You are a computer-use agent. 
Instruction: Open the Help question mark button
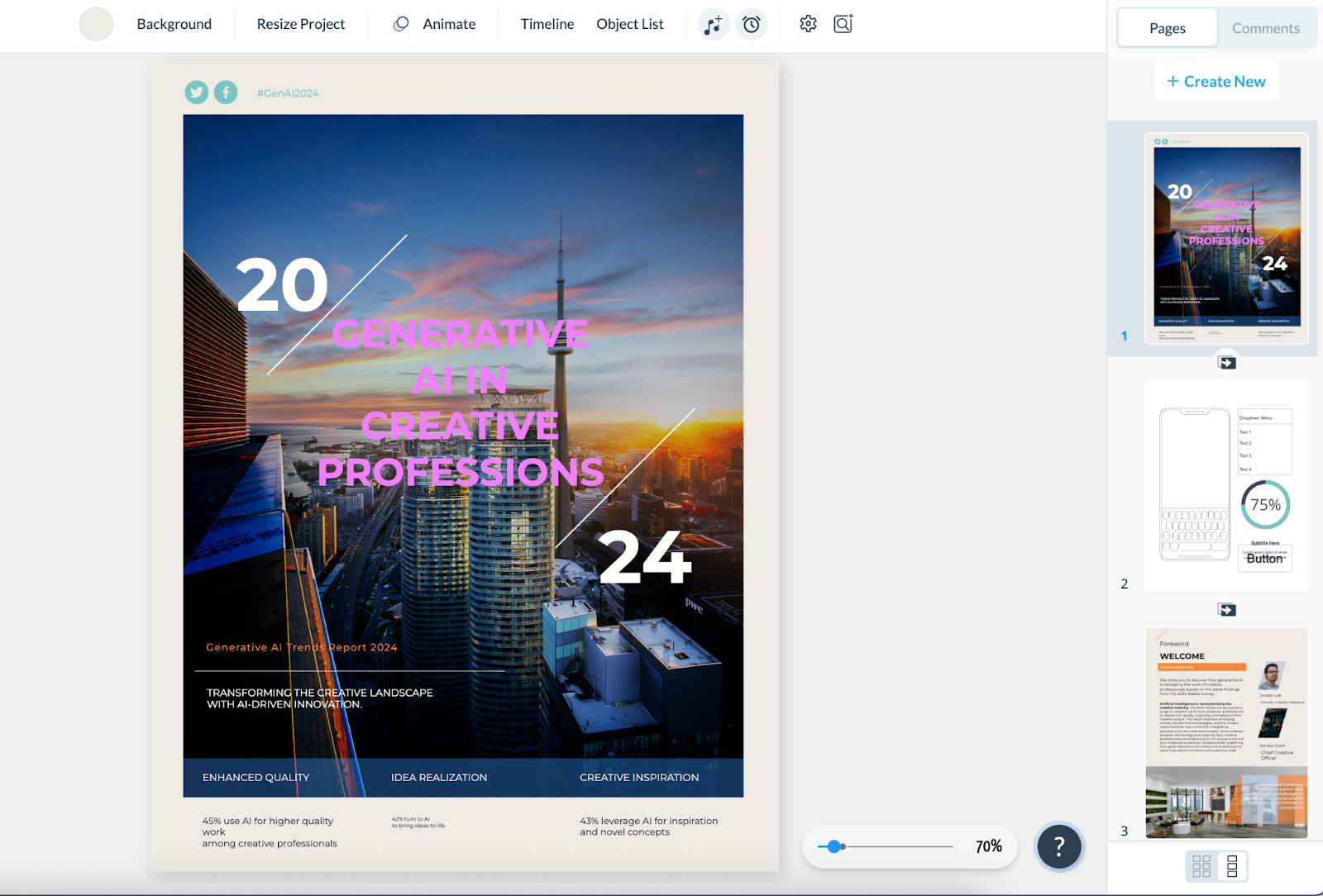[1059, 846]
